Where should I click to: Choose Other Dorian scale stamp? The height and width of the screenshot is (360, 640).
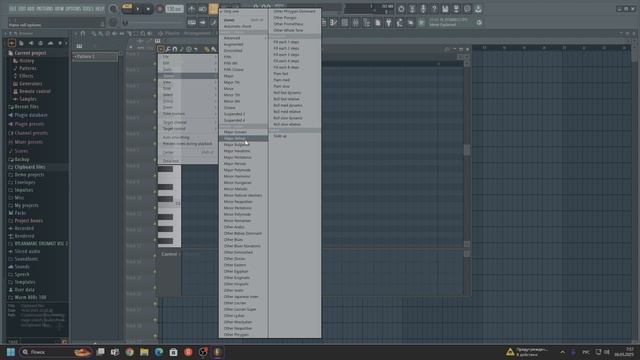(x=243, y=258)
